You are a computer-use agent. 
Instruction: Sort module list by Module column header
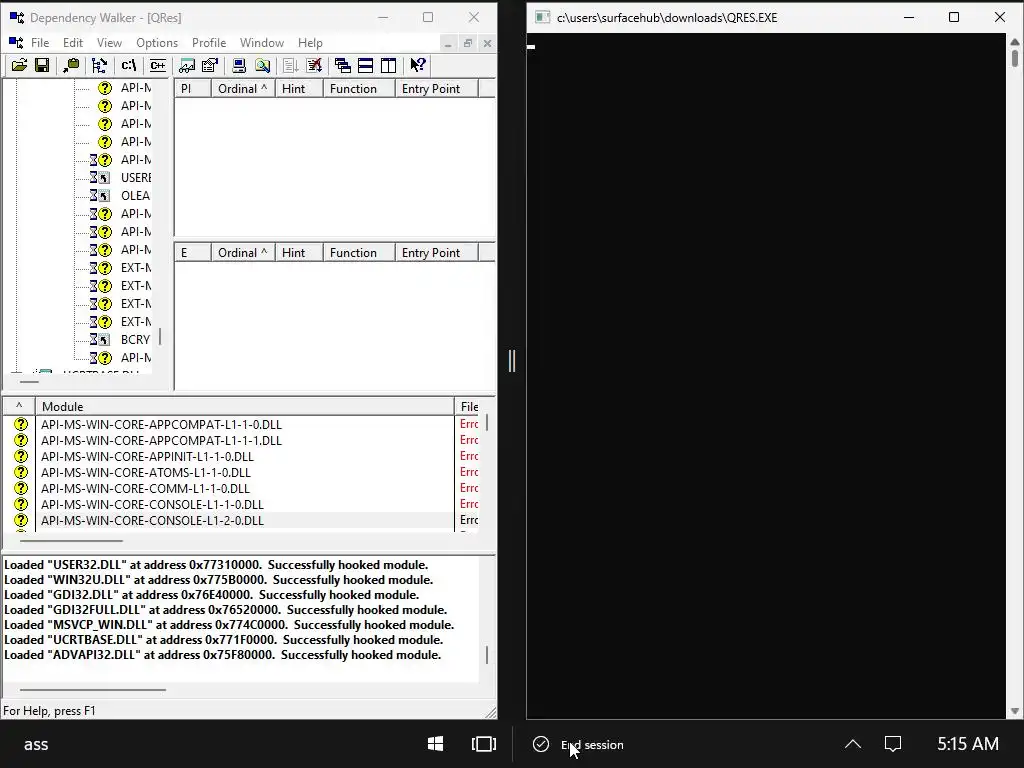click(244, 406)
